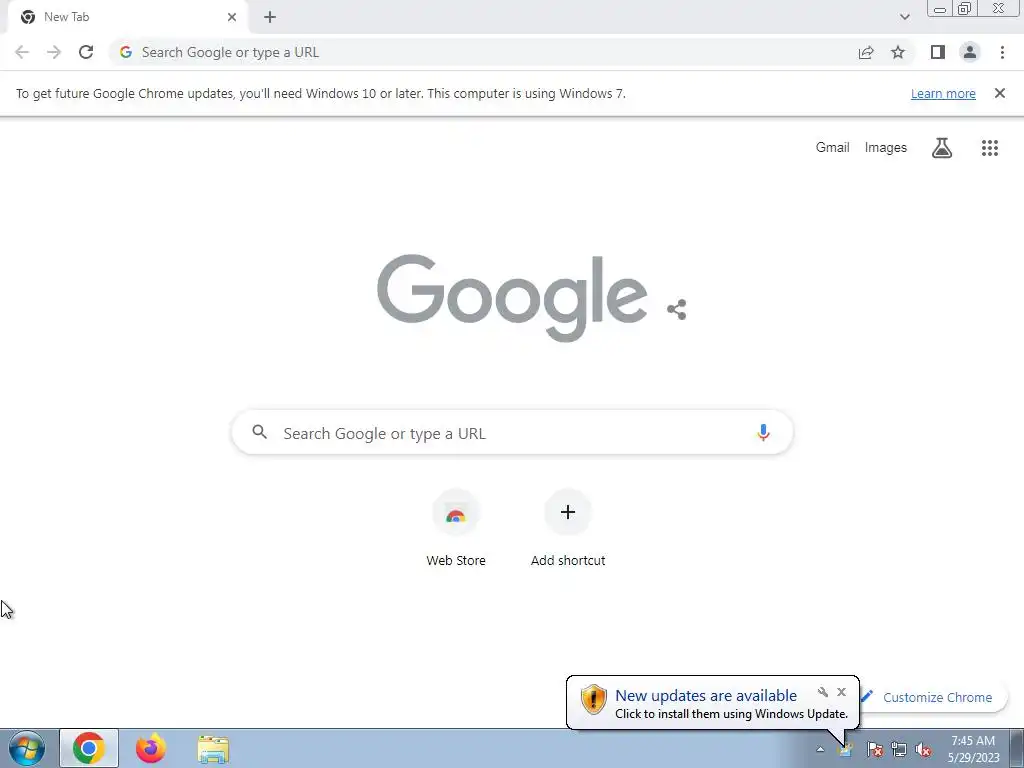The height and width of the screenshot is (768, 1024).
Task: Add a new shortcut tile
Action: pos(568,528)
